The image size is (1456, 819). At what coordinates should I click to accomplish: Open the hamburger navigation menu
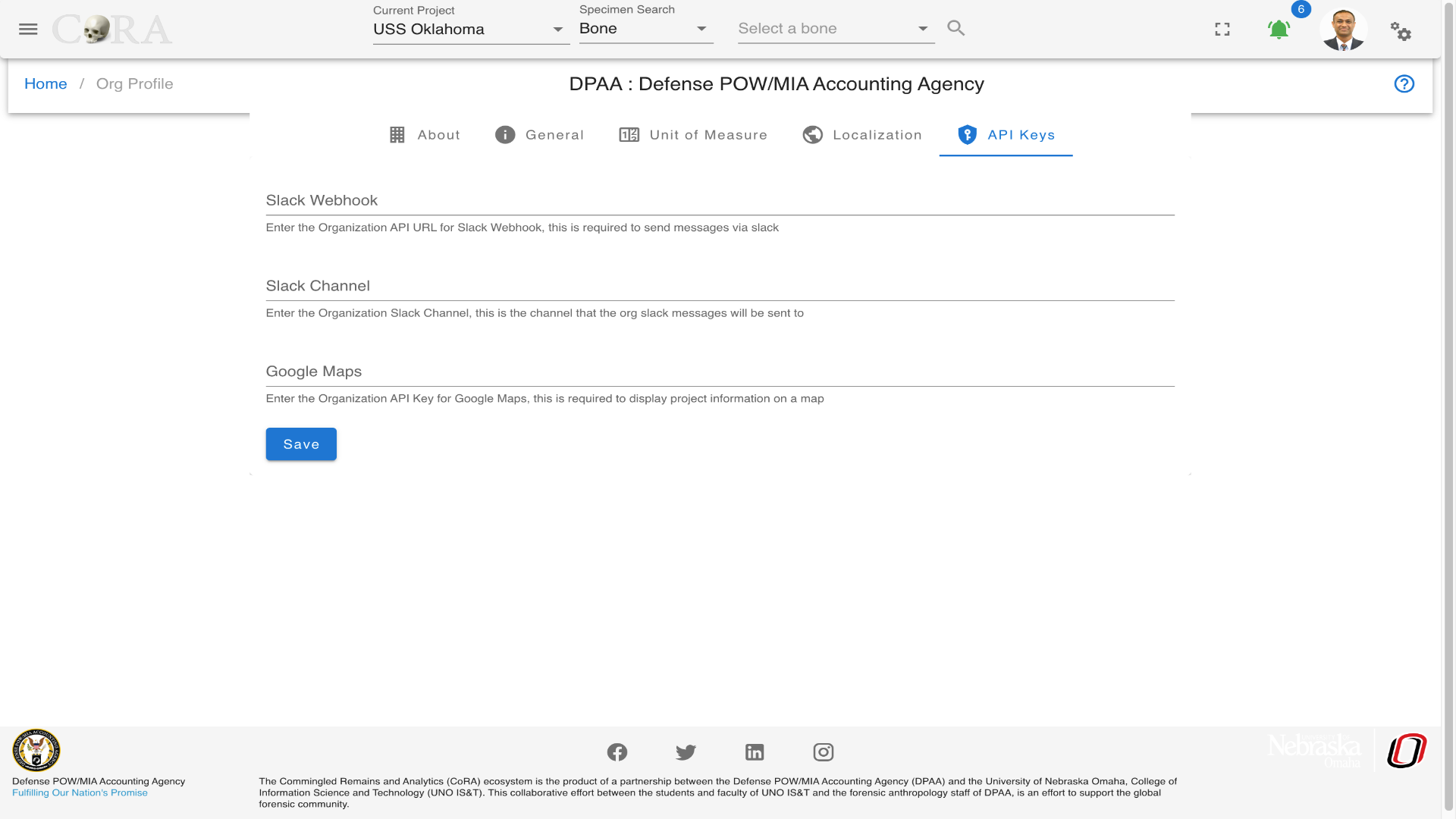28,29
